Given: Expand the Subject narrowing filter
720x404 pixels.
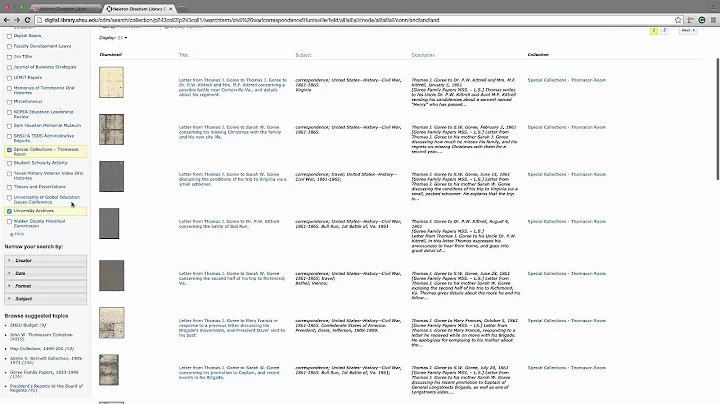Looking at the screenshot, I should tap(45, 299).
